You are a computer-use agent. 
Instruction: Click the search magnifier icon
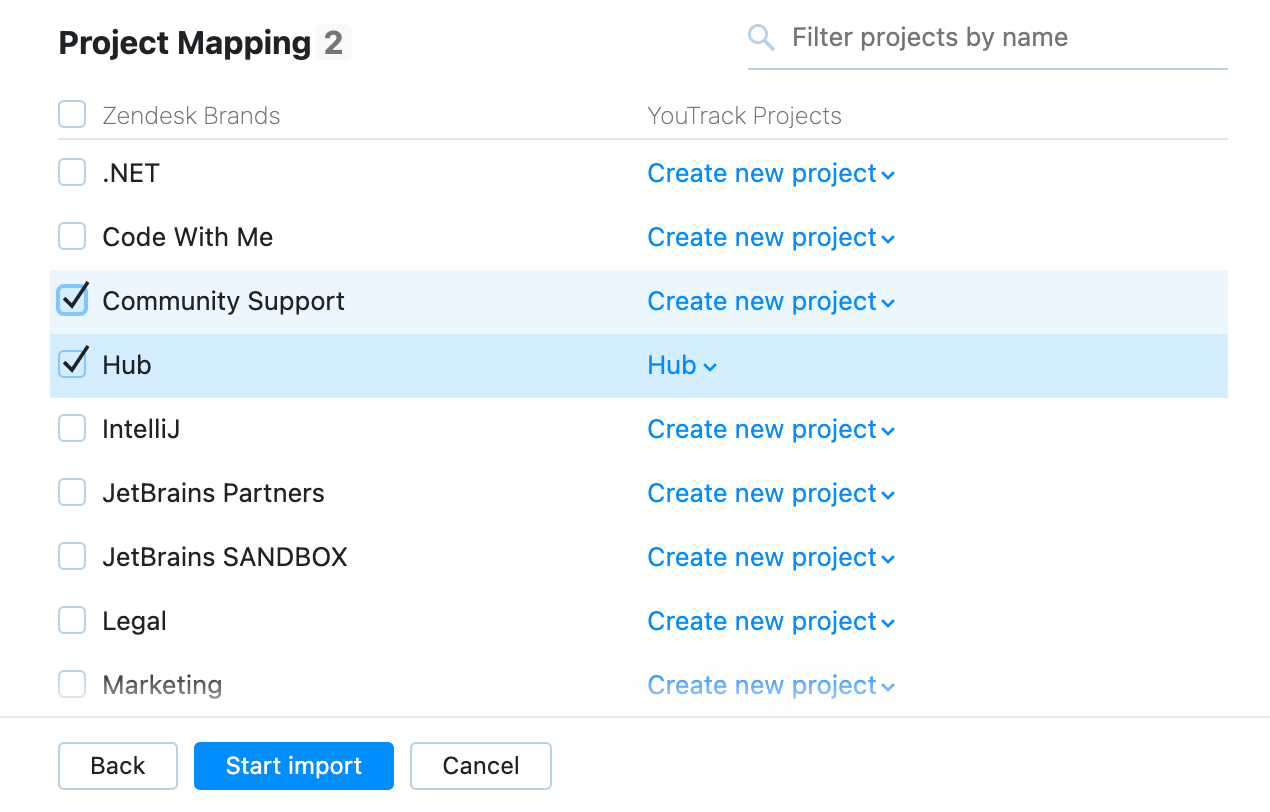tap(761, 38)
